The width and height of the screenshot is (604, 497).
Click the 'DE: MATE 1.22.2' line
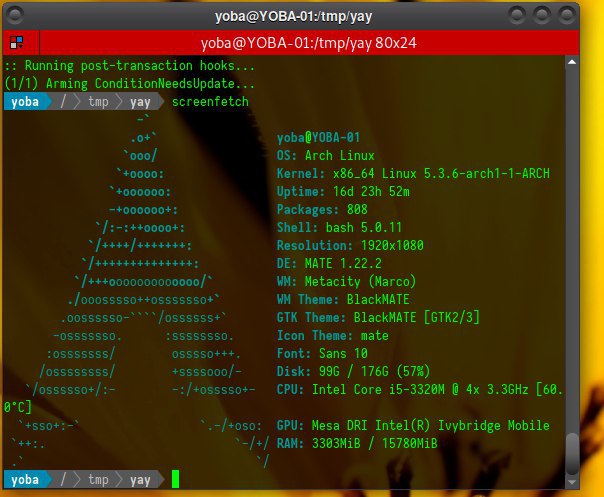coord(329,264)
